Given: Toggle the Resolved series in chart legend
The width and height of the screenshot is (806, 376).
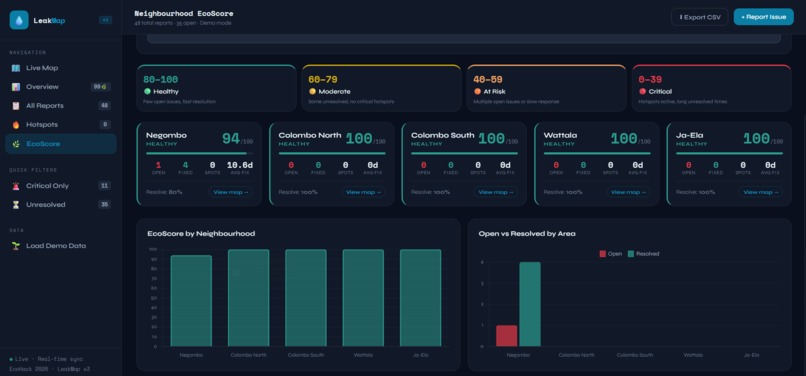Looking at the screenshot, I should 643,254.
